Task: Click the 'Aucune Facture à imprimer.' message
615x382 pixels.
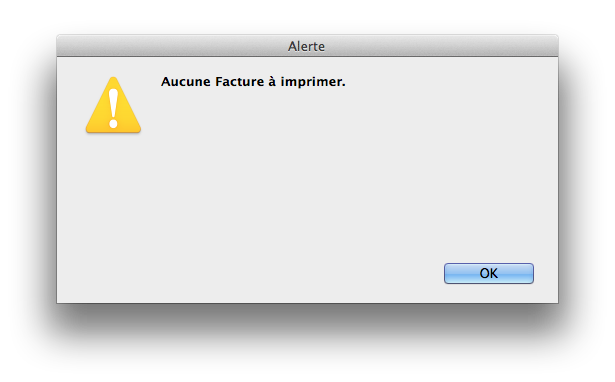Action: click(253, 82)
